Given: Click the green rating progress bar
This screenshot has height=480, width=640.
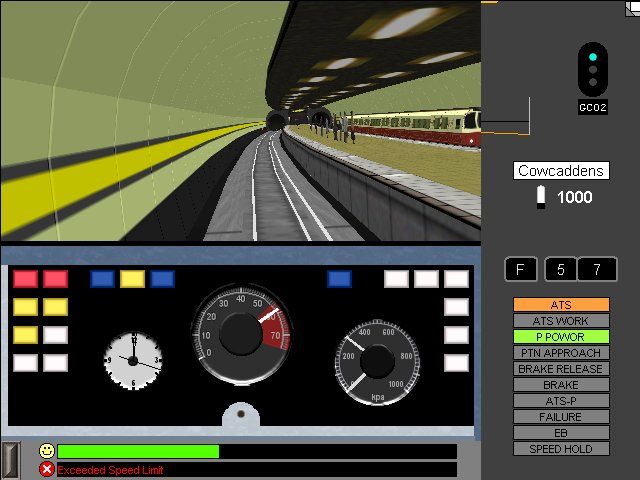Looking at the screenshot, I should click(138, 452).
